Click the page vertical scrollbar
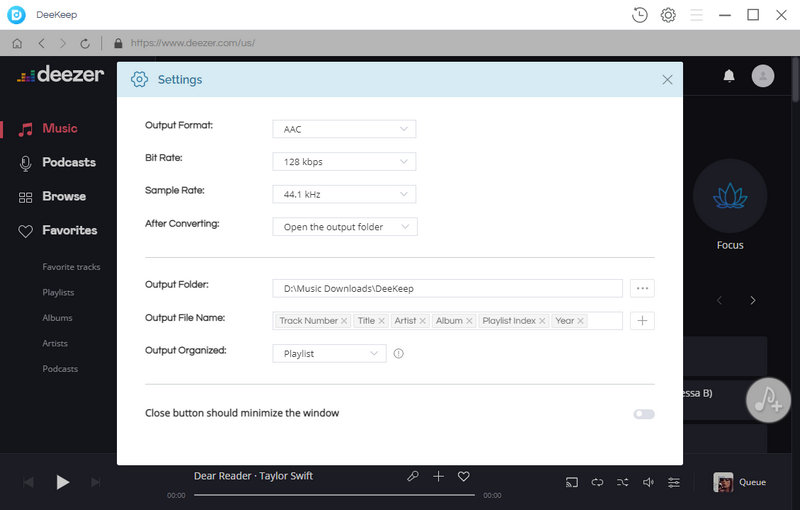This screenshot has height=510, width=800. click(795, 82)
